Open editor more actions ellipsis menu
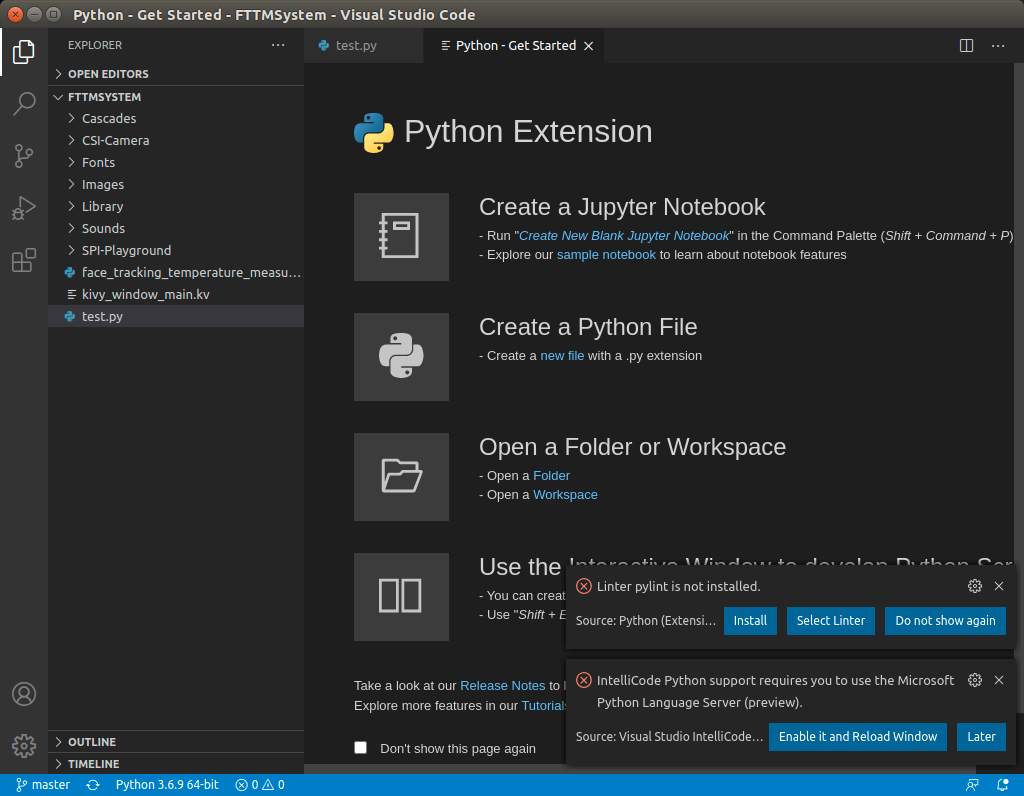Image resolution: width=1024 pixels, height=796 pixels. 998,45
